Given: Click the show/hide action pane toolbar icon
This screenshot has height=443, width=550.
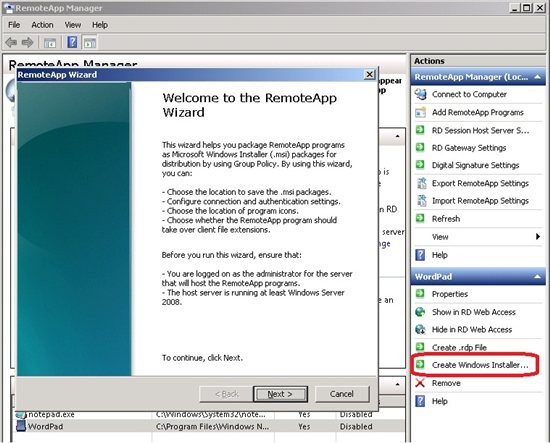Looking at the screenshot, I should tap(90, 43).
